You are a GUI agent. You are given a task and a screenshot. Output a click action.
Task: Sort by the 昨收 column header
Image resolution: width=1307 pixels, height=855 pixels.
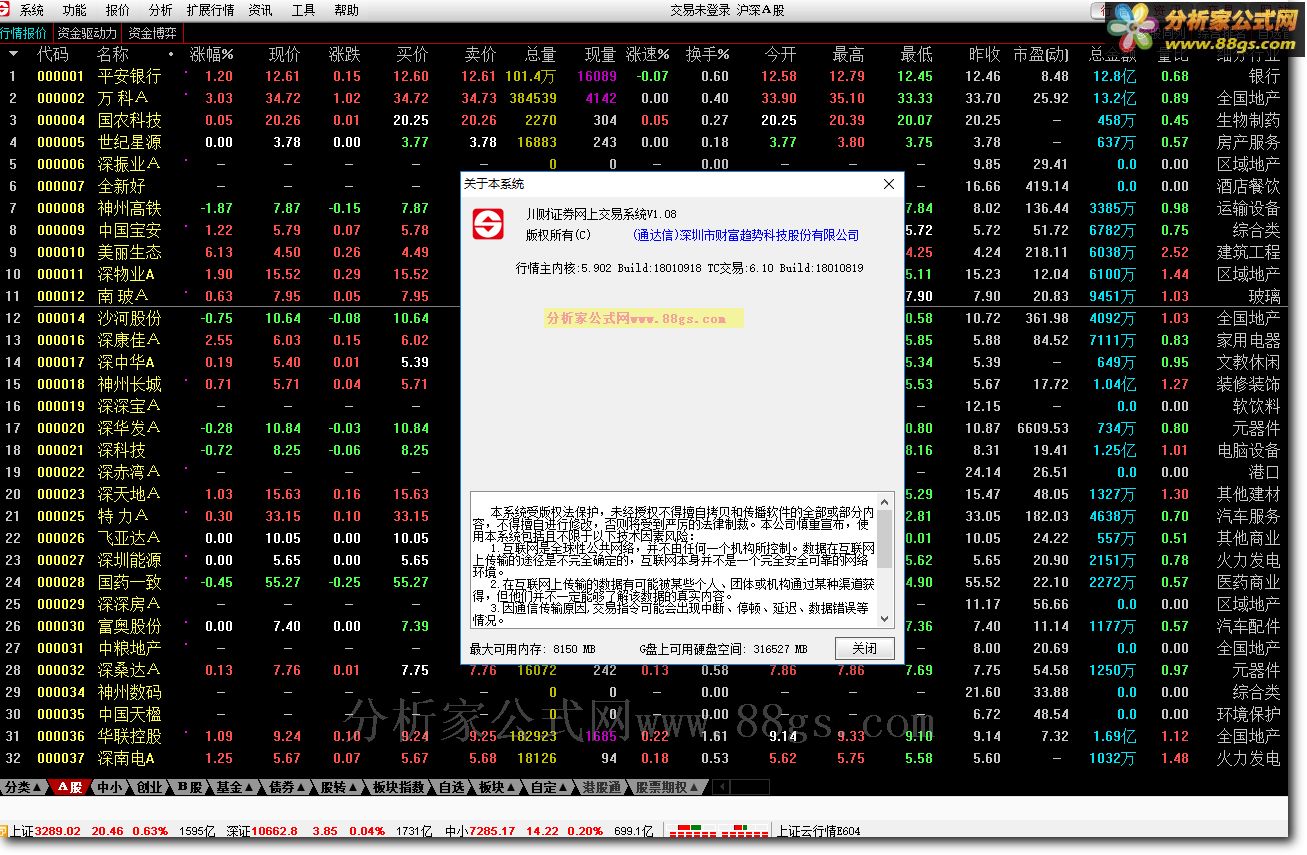985,54
